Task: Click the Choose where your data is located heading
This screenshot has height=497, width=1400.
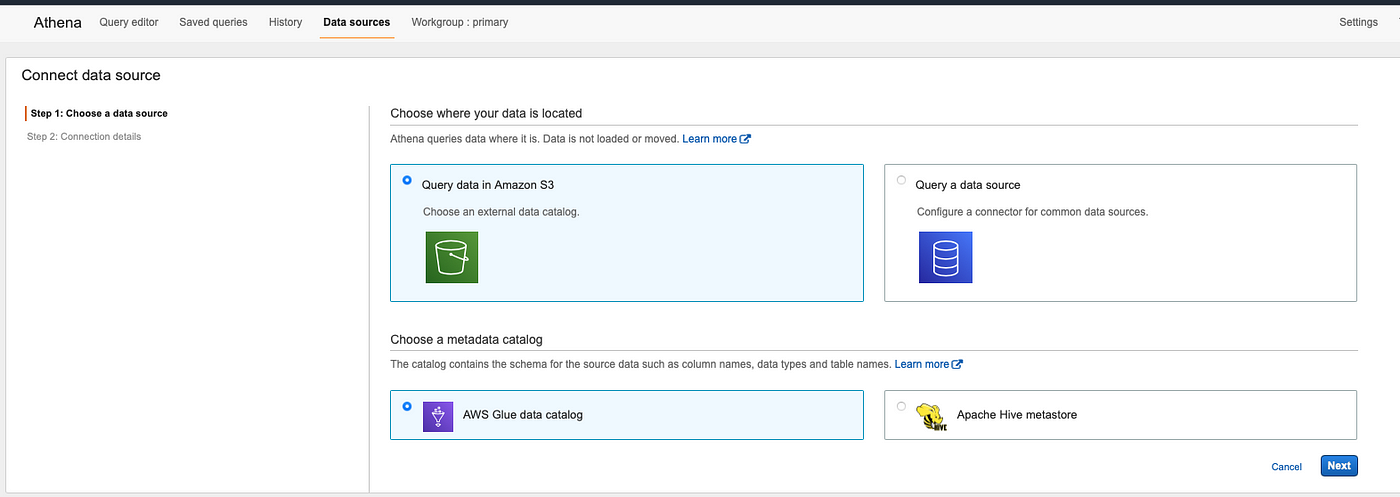Action: click(486, 114)
